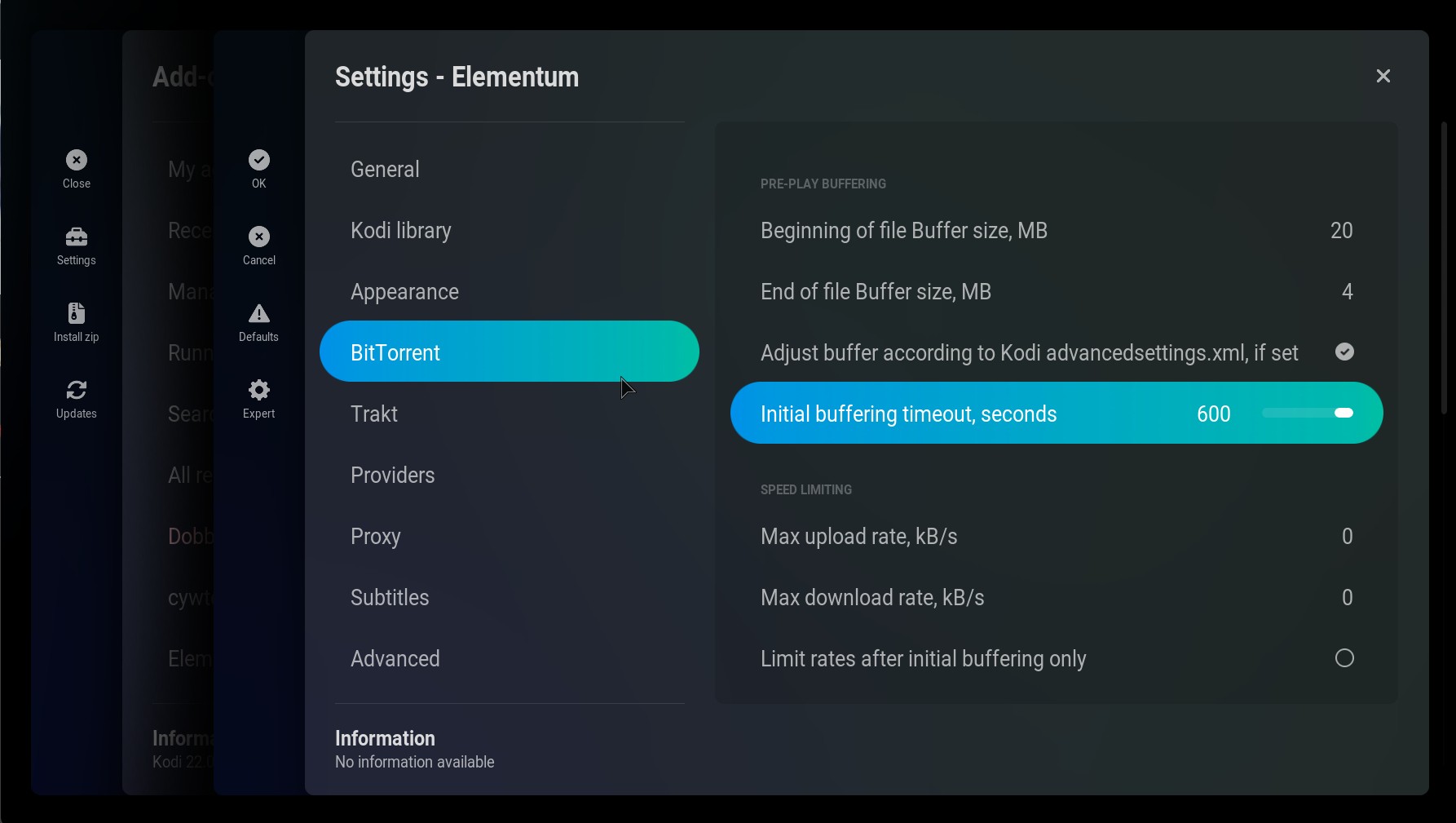
Task: Disable Adjust buffer according to advancedsettings.xml
Action: [1344, 352]
